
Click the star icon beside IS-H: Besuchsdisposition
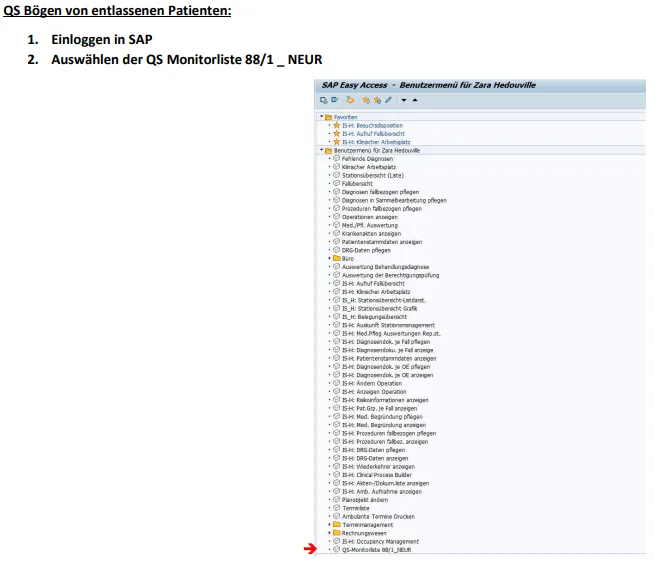coord(336,125)
